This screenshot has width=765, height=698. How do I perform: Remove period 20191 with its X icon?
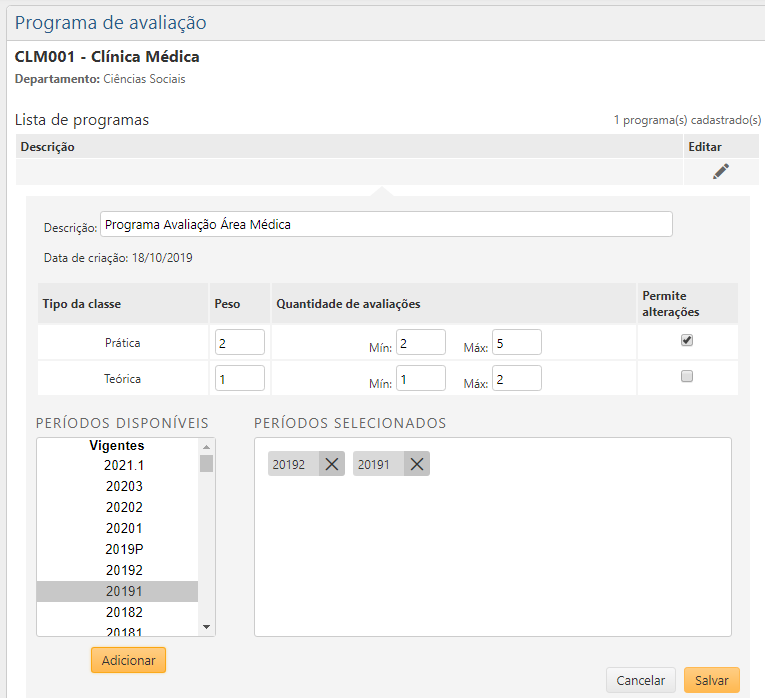(417, 464)
